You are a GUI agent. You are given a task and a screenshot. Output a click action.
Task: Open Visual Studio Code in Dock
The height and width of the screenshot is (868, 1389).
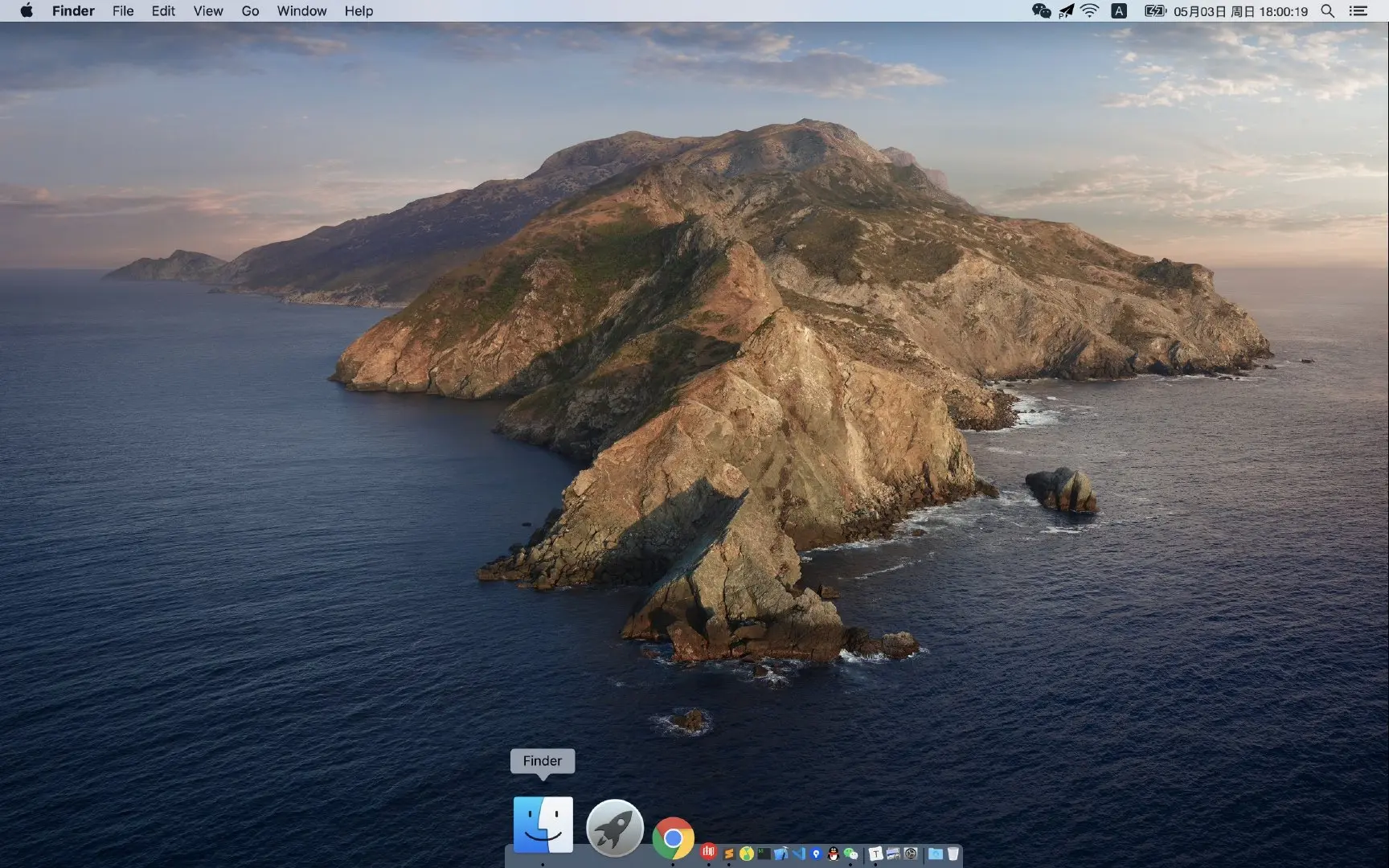pos(799,854)
